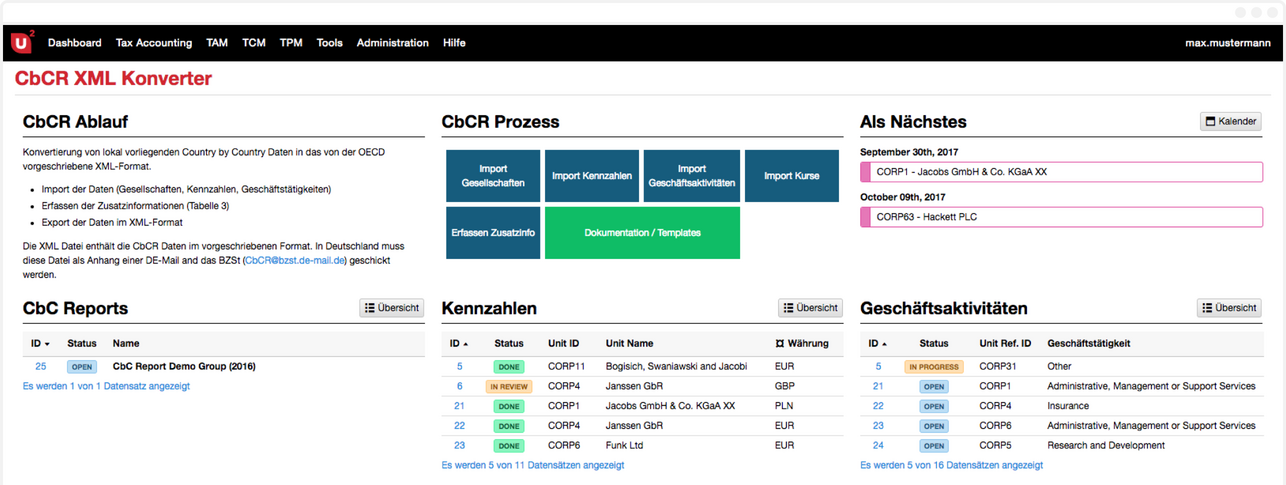Open the CORP63 - Hackett PLC event
The image size is (1286, 485).
(1061, 216)
